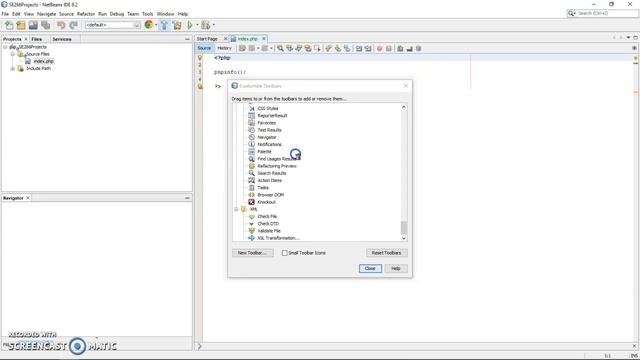Switch to the Services tab
640x360 pixels.
tap(62, 39)
